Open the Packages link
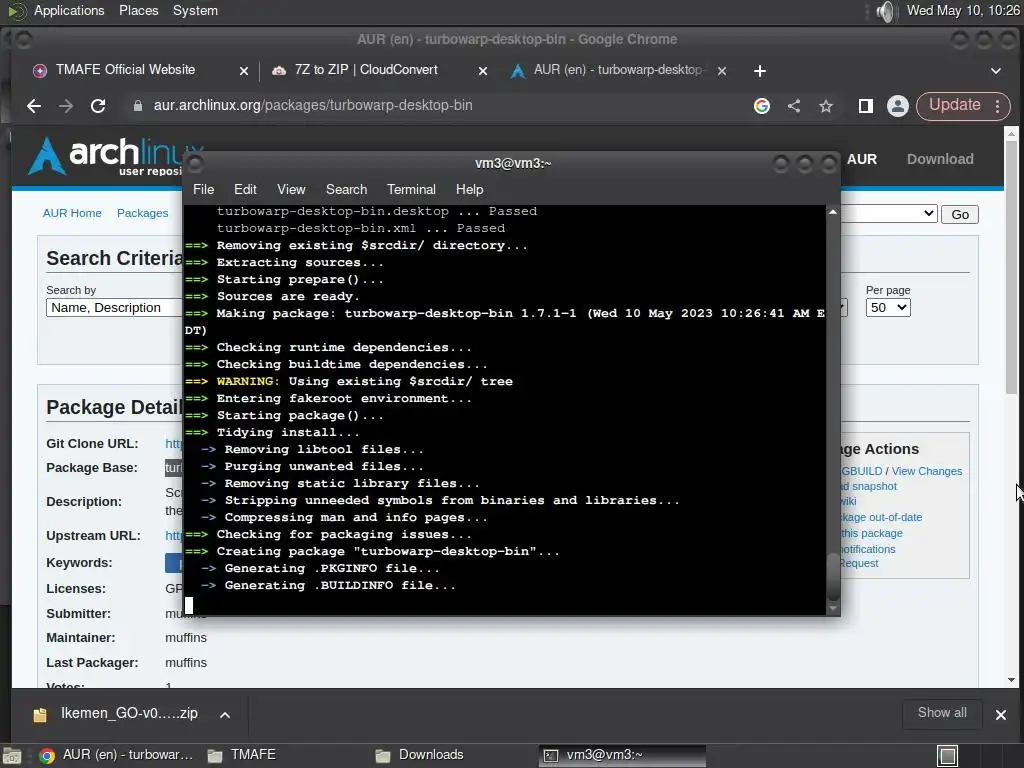This screenshot has height=768, width=1024. point(142,214)
